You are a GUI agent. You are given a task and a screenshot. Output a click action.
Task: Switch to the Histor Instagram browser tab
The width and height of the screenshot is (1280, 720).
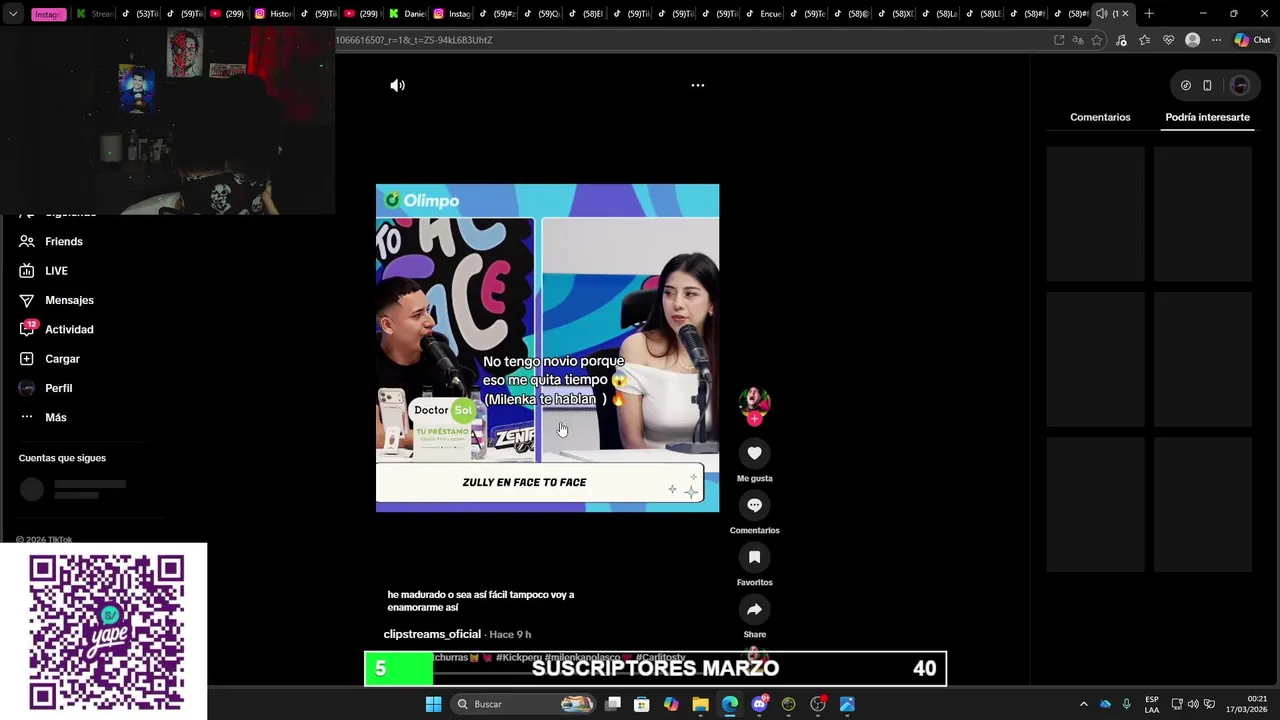click(x=273, y=14)
